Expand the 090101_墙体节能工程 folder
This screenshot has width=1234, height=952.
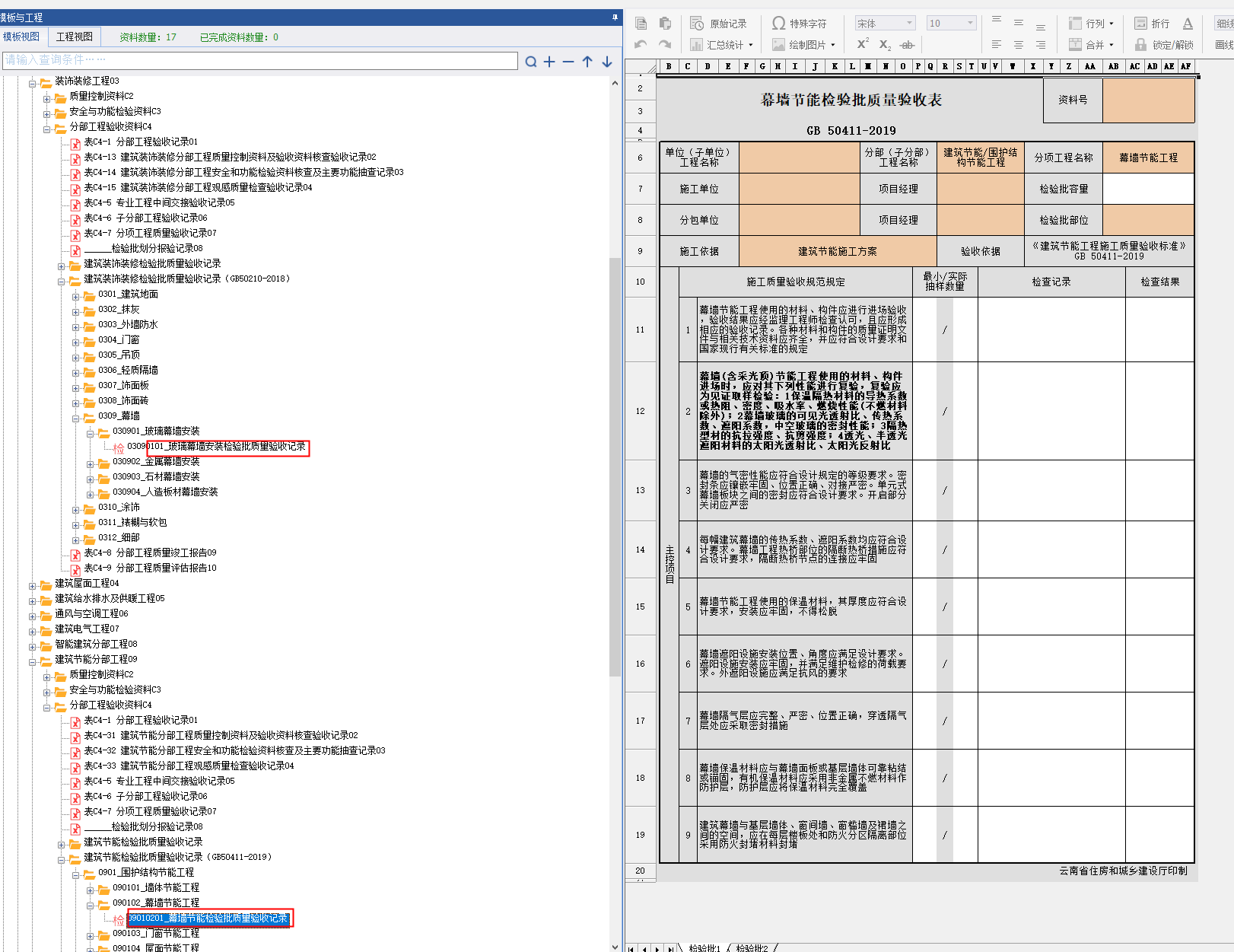(91, 890)
